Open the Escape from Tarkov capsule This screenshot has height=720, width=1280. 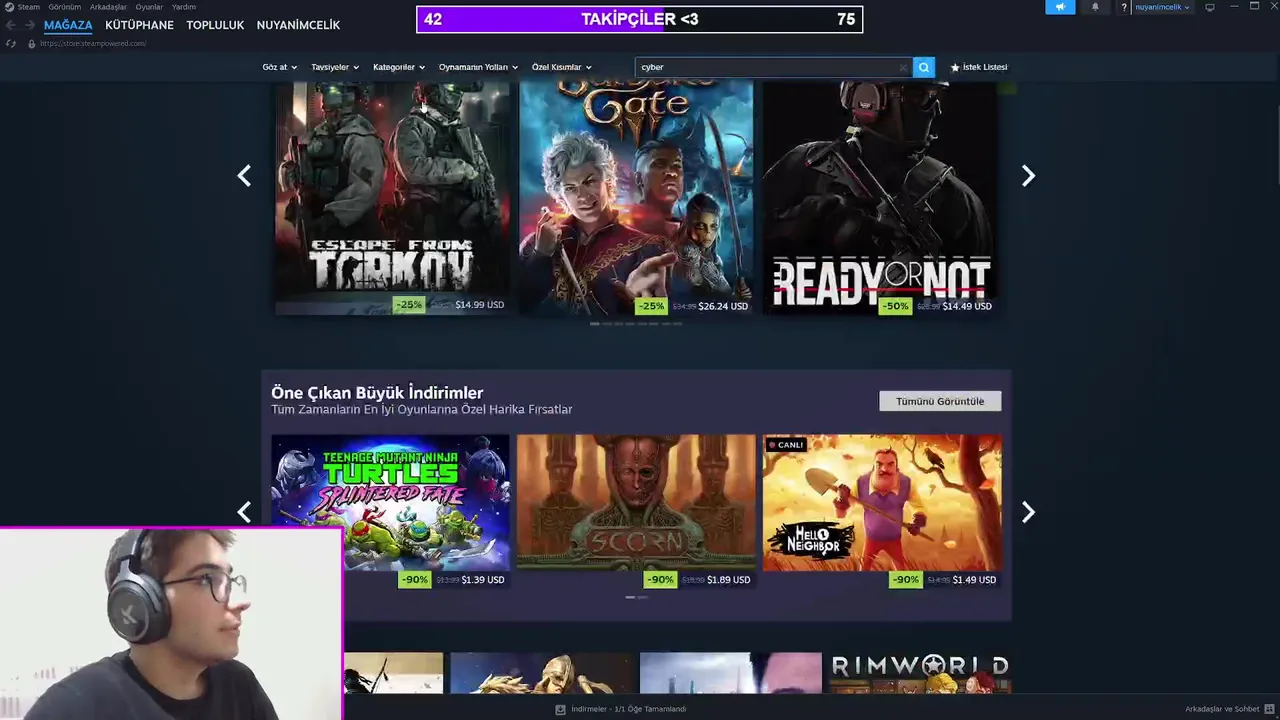coord(392,198)
